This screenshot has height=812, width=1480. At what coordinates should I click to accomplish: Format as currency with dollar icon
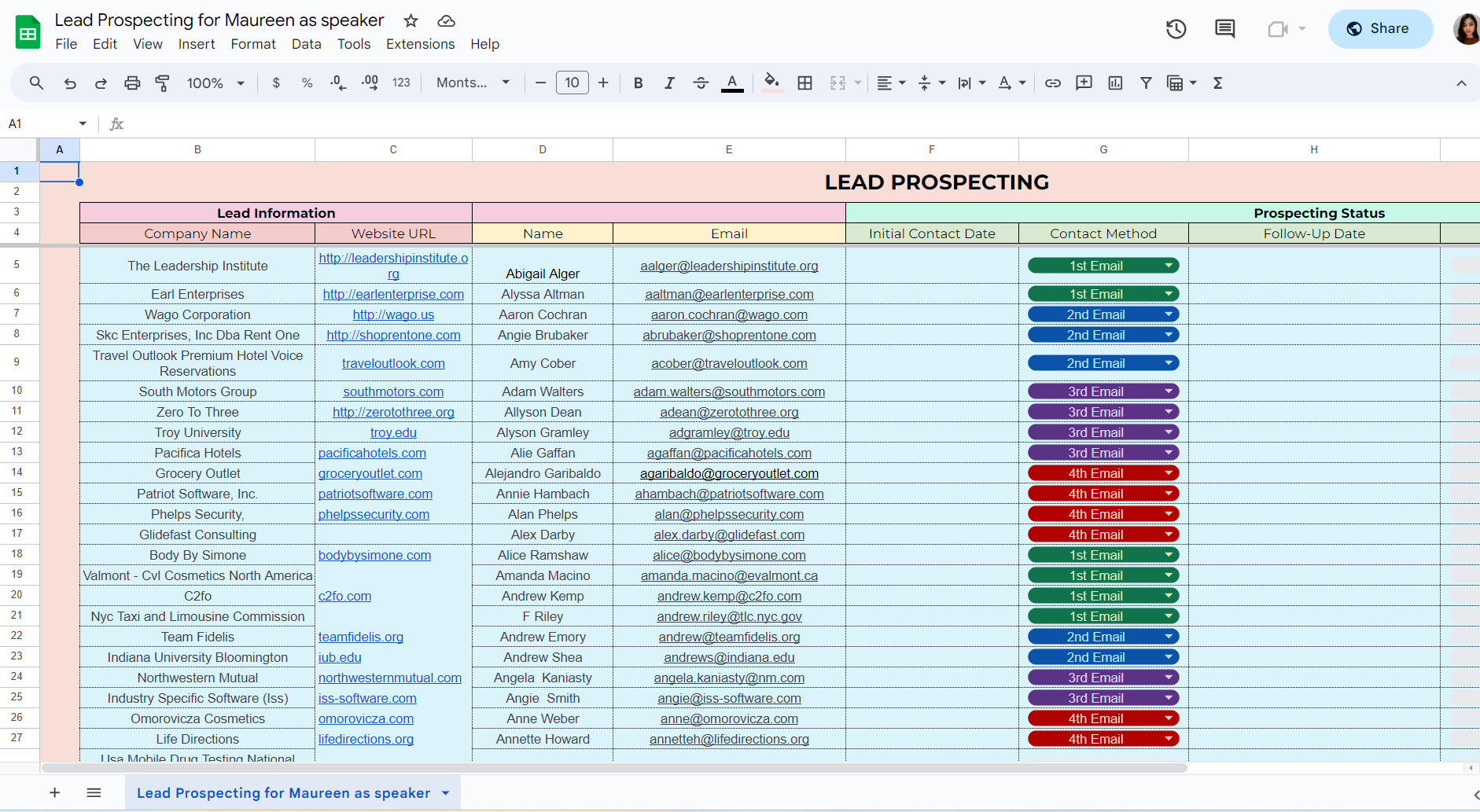(x=276, y=83)
